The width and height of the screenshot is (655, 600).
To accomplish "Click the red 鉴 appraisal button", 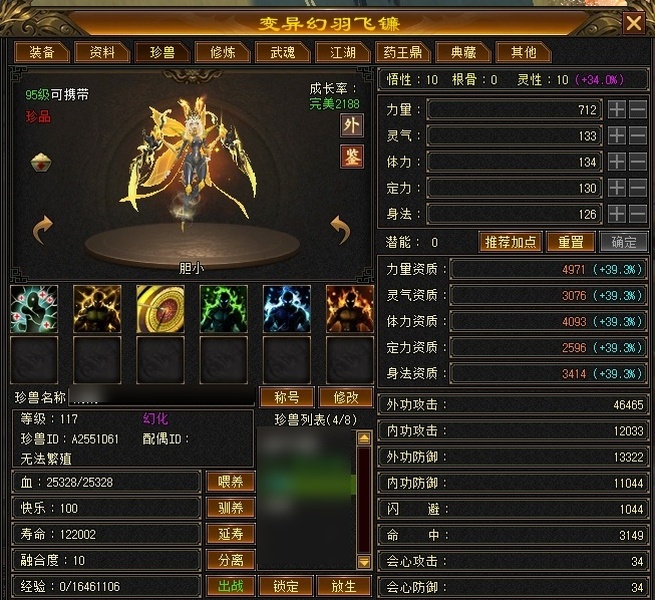I will tap(351, 157).
